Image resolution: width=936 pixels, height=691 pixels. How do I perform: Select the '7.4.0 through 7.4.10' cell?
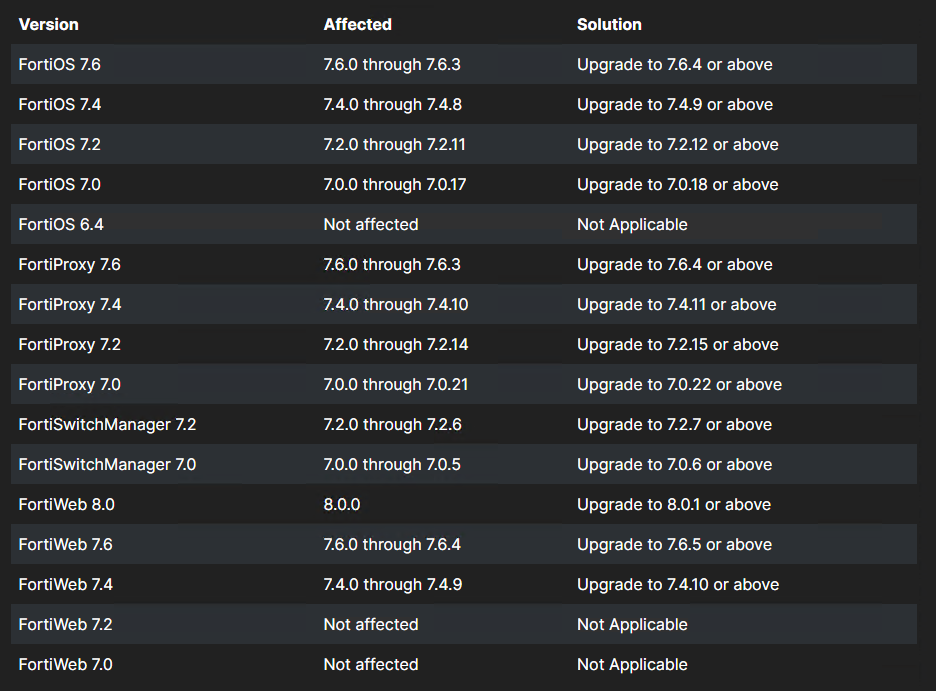[x=395, y=304]
